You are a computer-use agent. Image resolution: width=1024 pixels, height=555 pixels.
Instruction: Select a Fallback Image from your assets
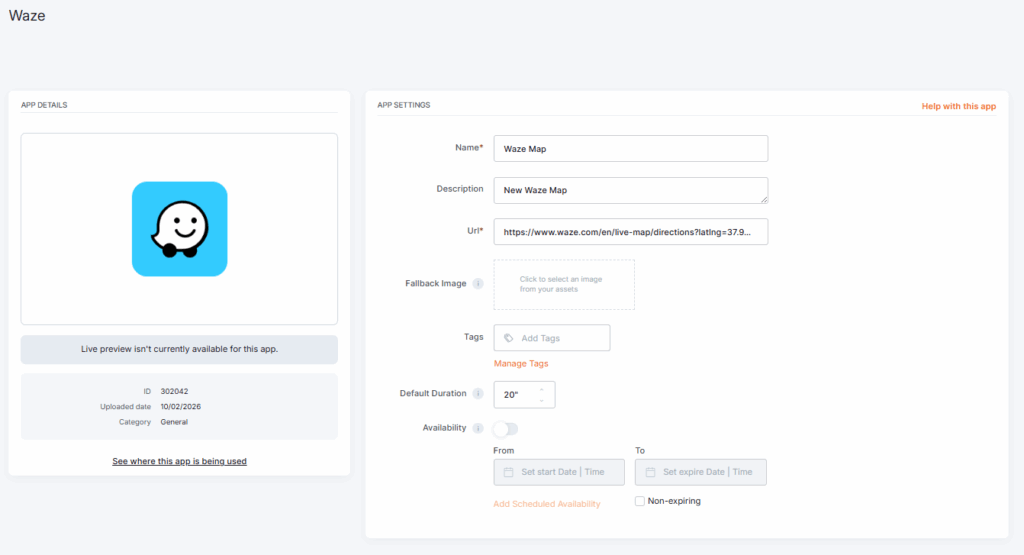point(564,284)
